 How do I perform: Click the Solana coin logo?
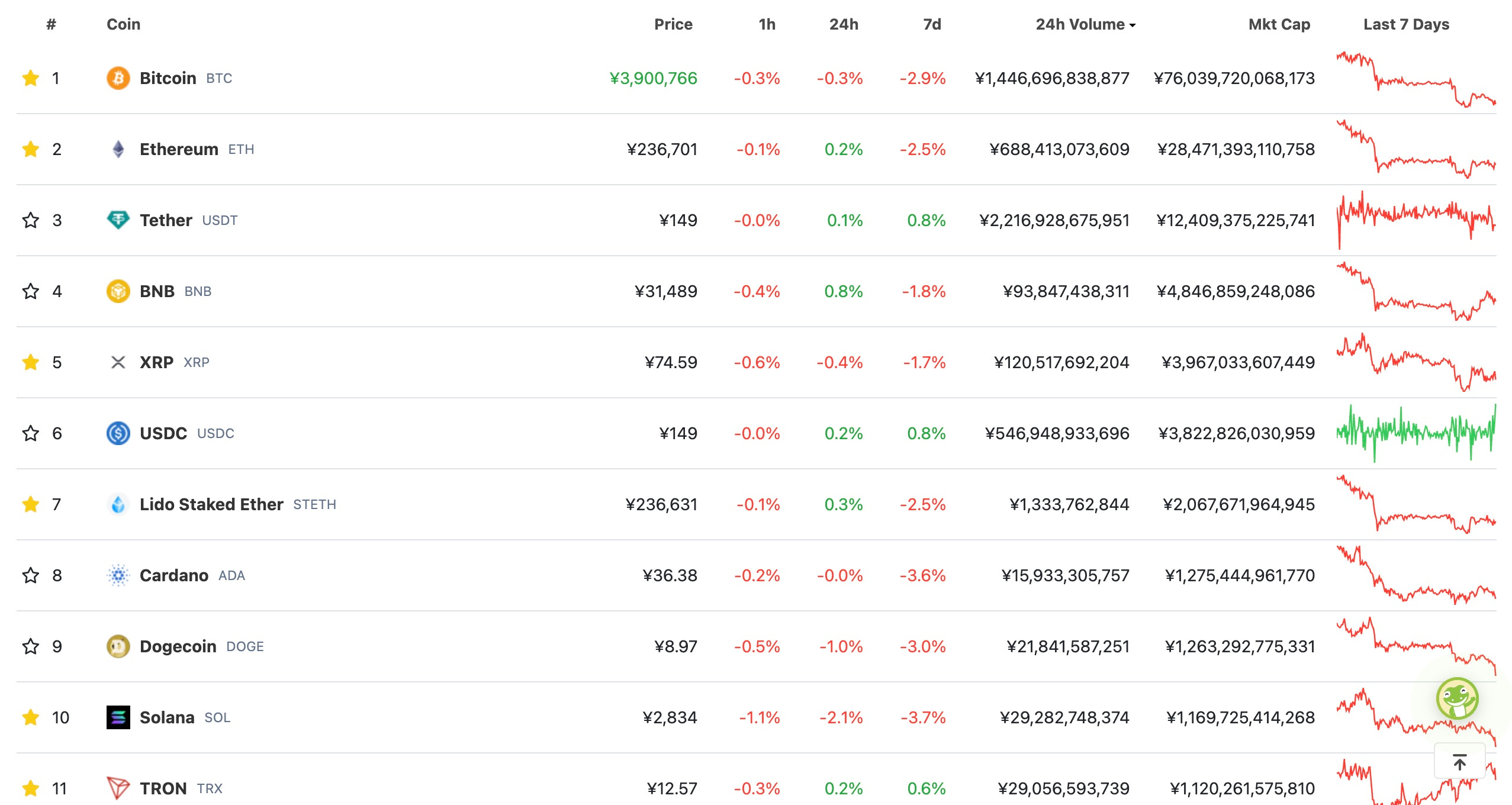point(118,717)
